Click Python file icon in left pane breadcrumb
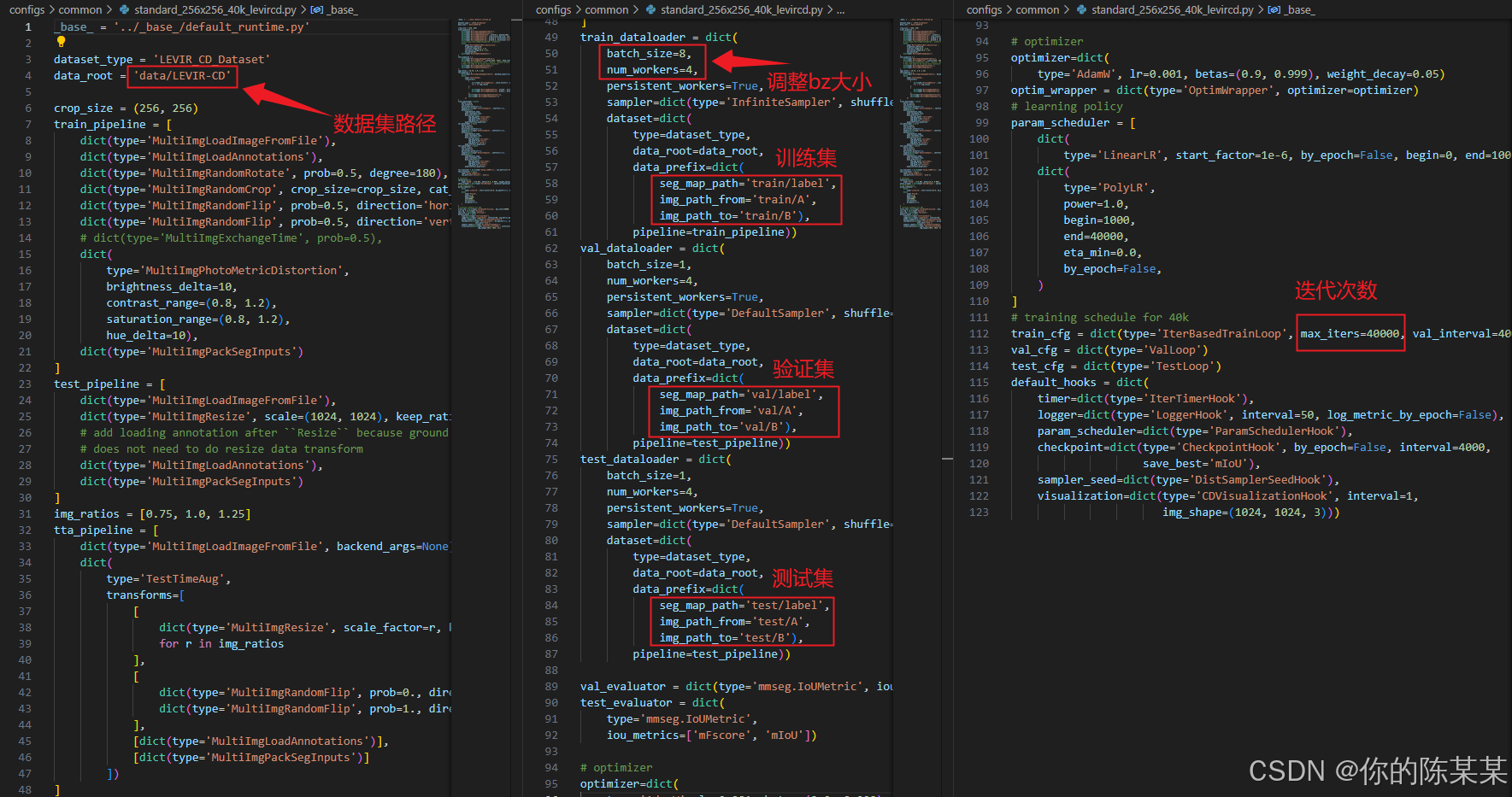This screenshot has width=1512, height=797. [x=125, y=10]
